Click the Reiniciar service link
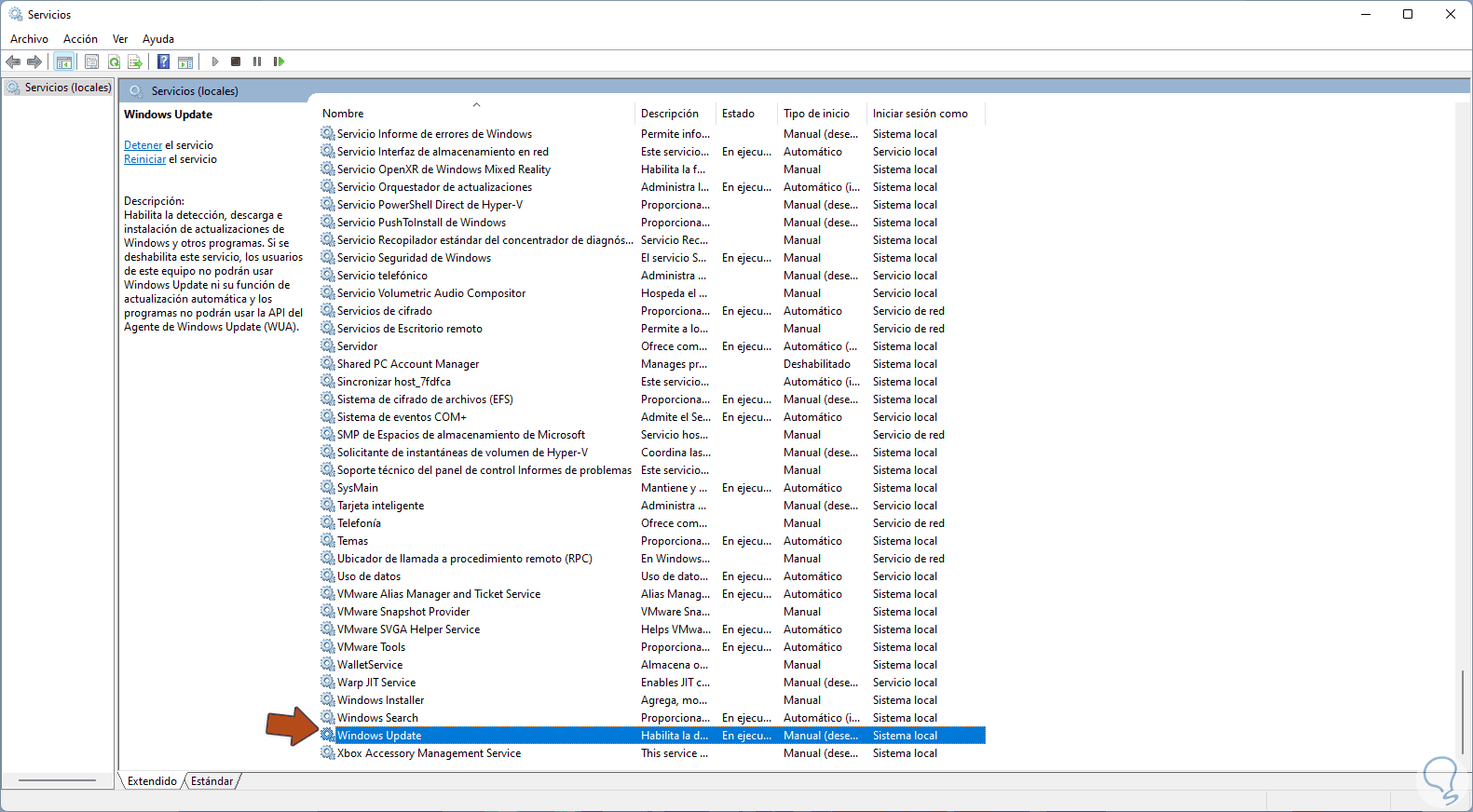Image resolution: width=1473 pixels, height=812 pixels. tap(145, 159)
